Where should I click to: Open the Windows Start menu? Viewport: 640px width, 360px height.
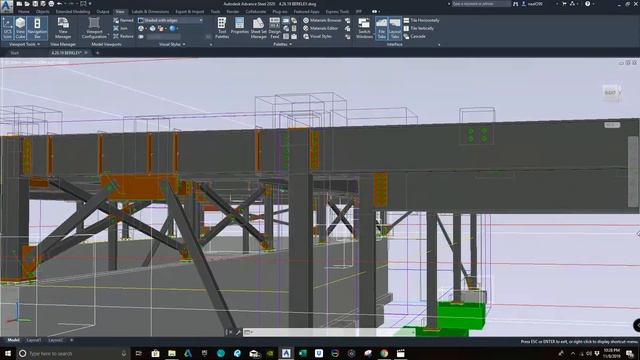pos(7,353)
